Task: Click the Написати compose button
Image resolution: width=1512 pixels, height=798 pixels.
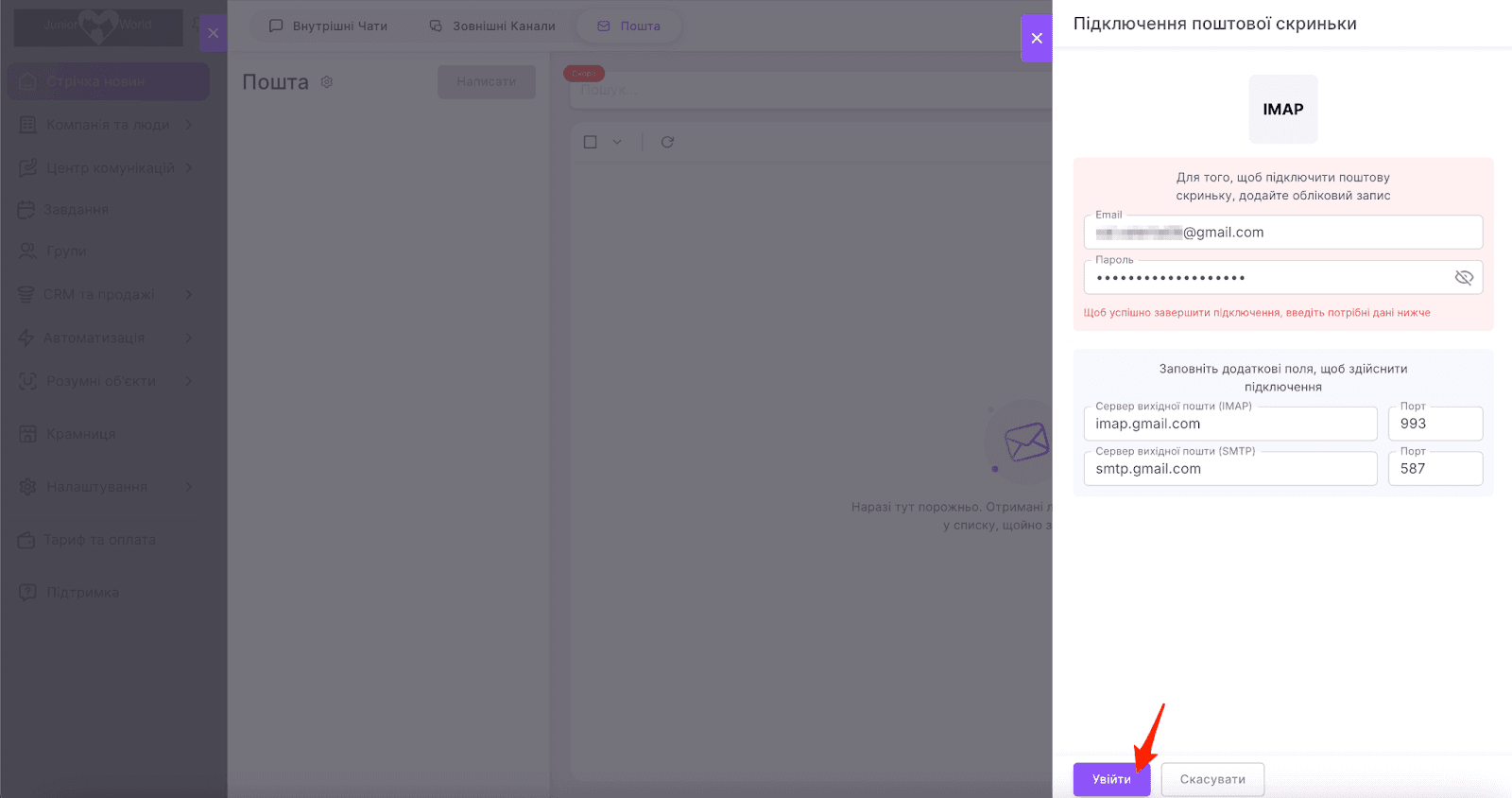Action: (487, 82)
